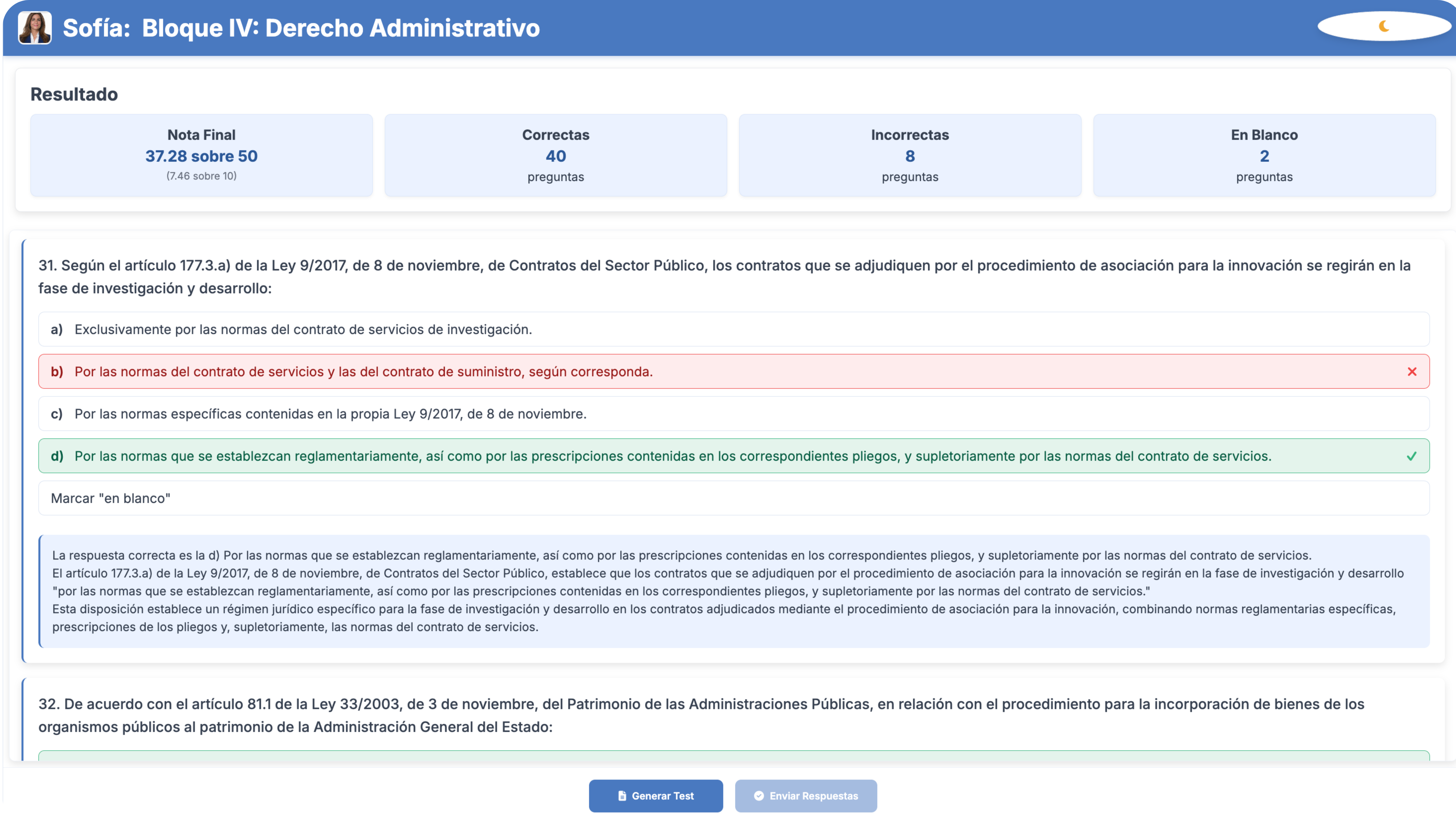This screenshot has height=819, width=1456.
Task: Click the Generar Test button
Action: [656, 796]
